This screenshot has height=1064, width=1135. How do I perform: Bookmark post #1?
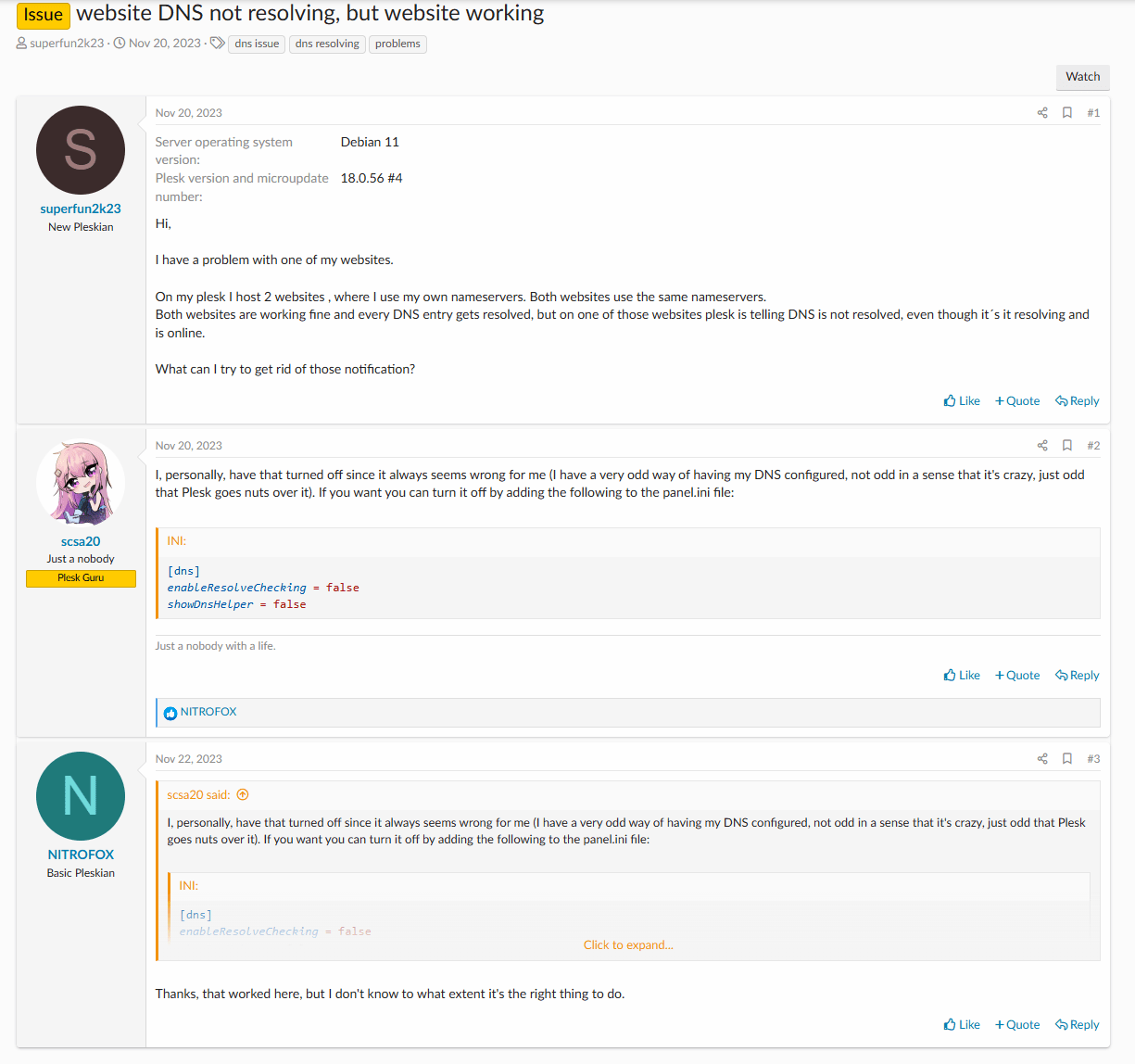point(1067,113)
